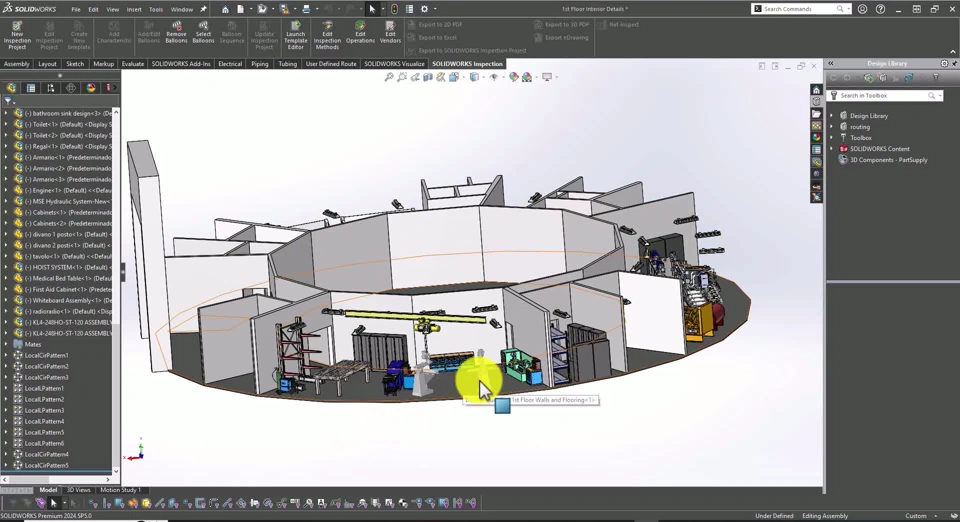Image resolution: width=960 pixels, height=522 pixels.
Task: Click the Apply Scene icon
Action: [x=527, y=77]
